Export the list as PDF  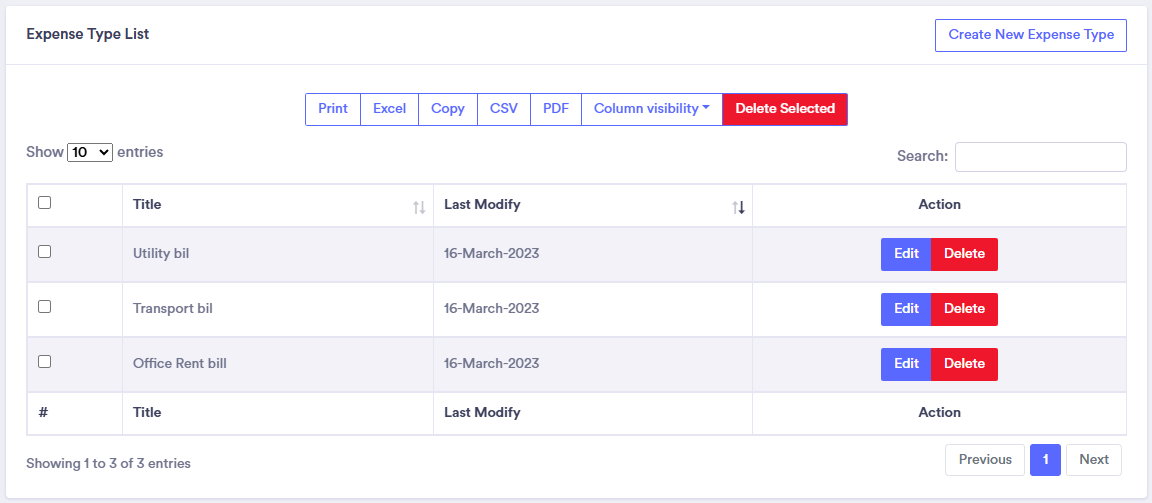click(556, 109)
